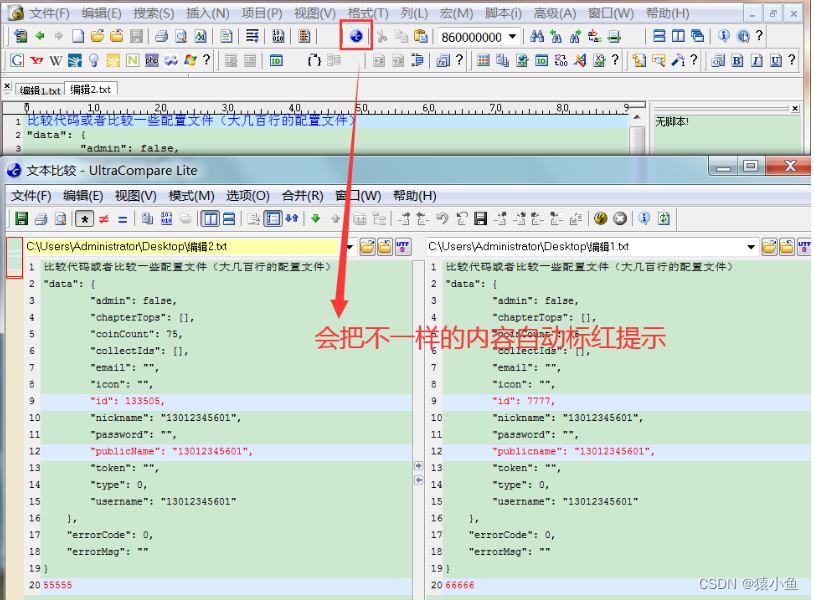Click the Stop gray circle icon in UltraCompare toolbar
The height and width of the screenshot is (600, 814).
[620, 219]
